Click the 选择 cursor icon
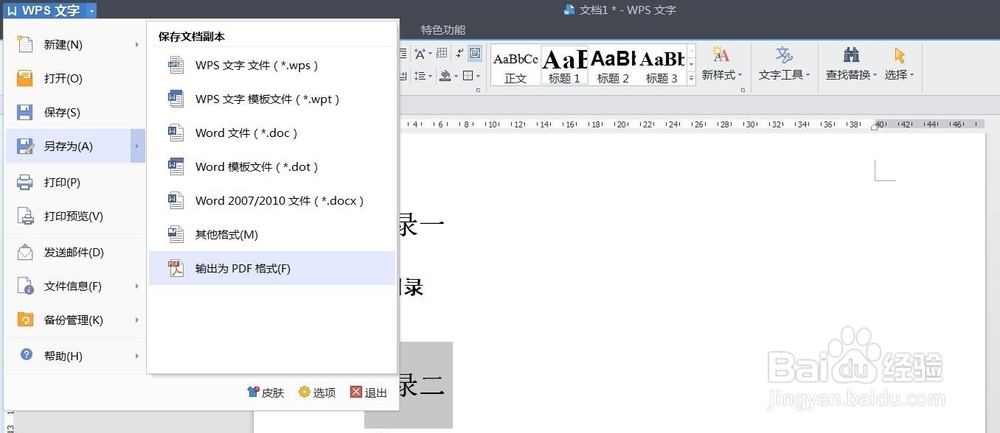 (x=899, y=54)
